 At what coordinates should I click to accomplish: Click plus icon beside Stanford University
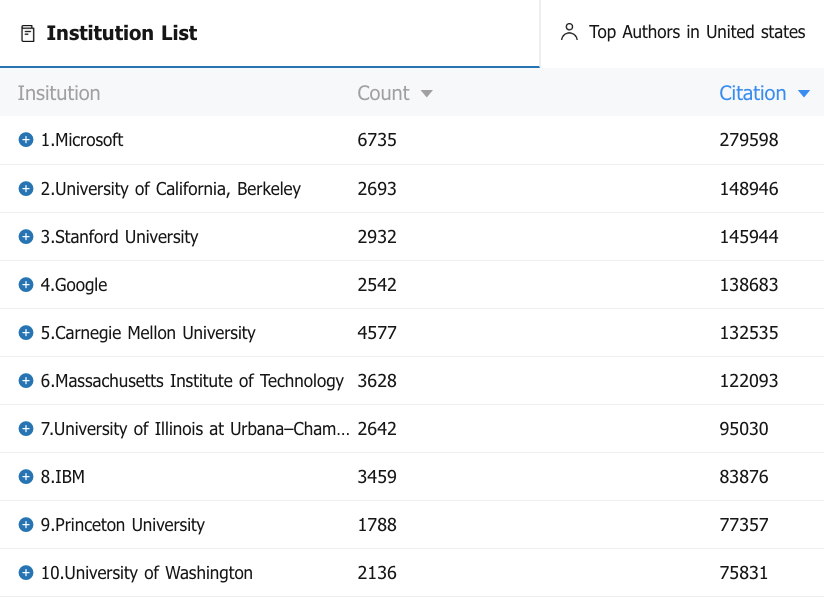point(26,236)
